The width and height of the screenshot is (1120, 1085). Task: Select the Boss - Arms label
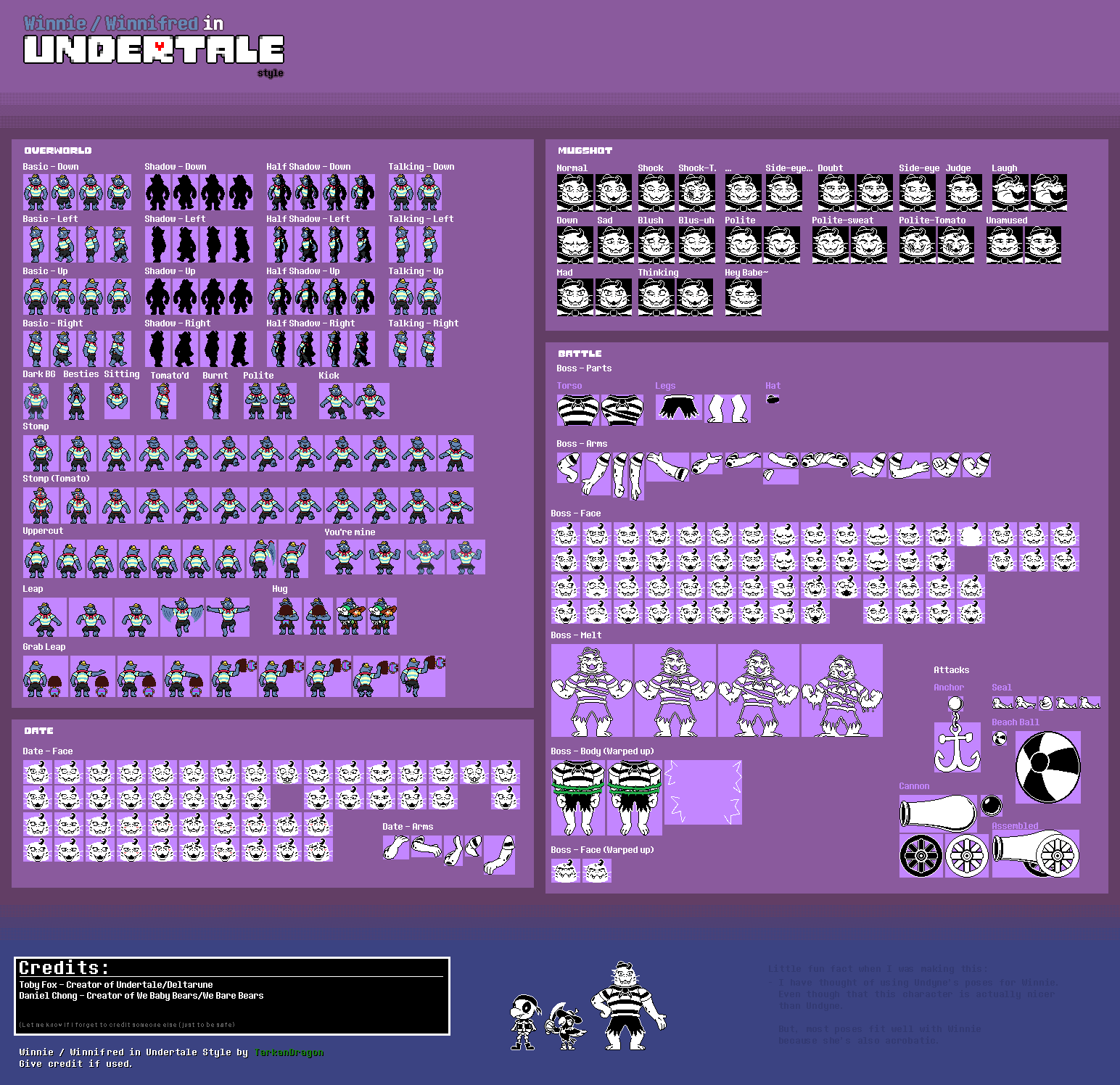[x=582, y=444]
